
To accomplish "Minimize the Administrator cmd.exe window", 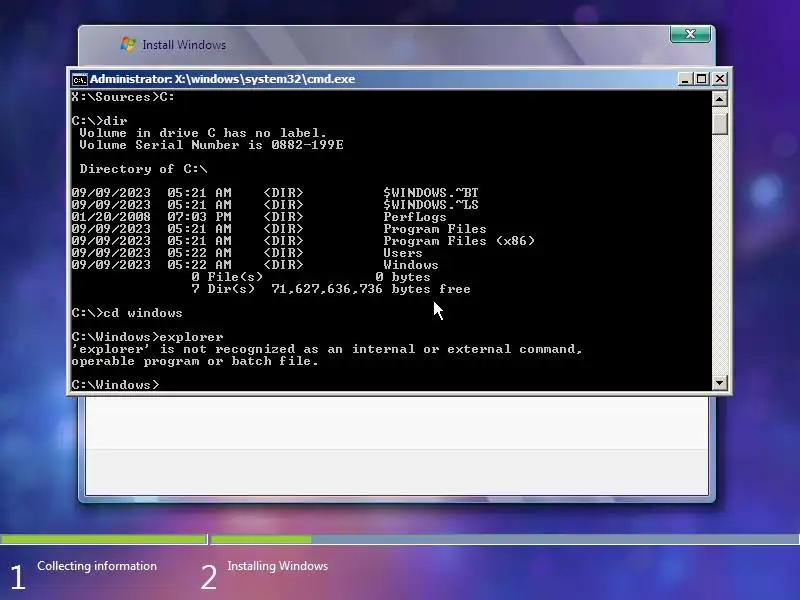I will click(x=685, y=79).
